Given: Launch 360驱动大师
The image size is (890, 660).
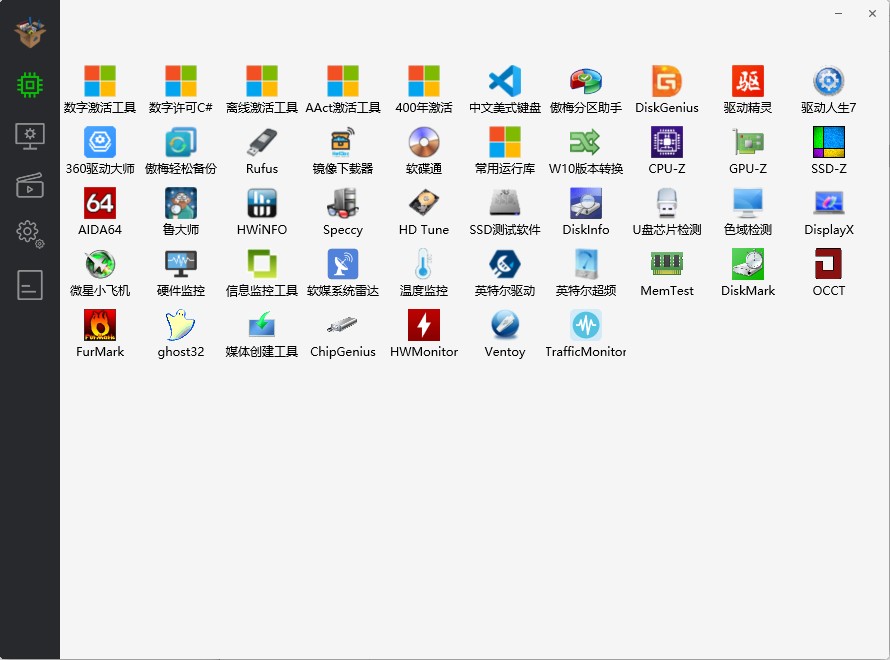Looking at the screenshot, I should click(100, 151).
